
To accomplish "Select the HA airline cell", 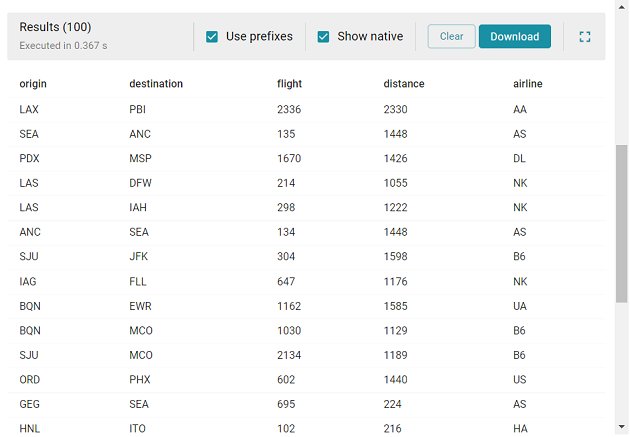I will click(x=519, y=429).
